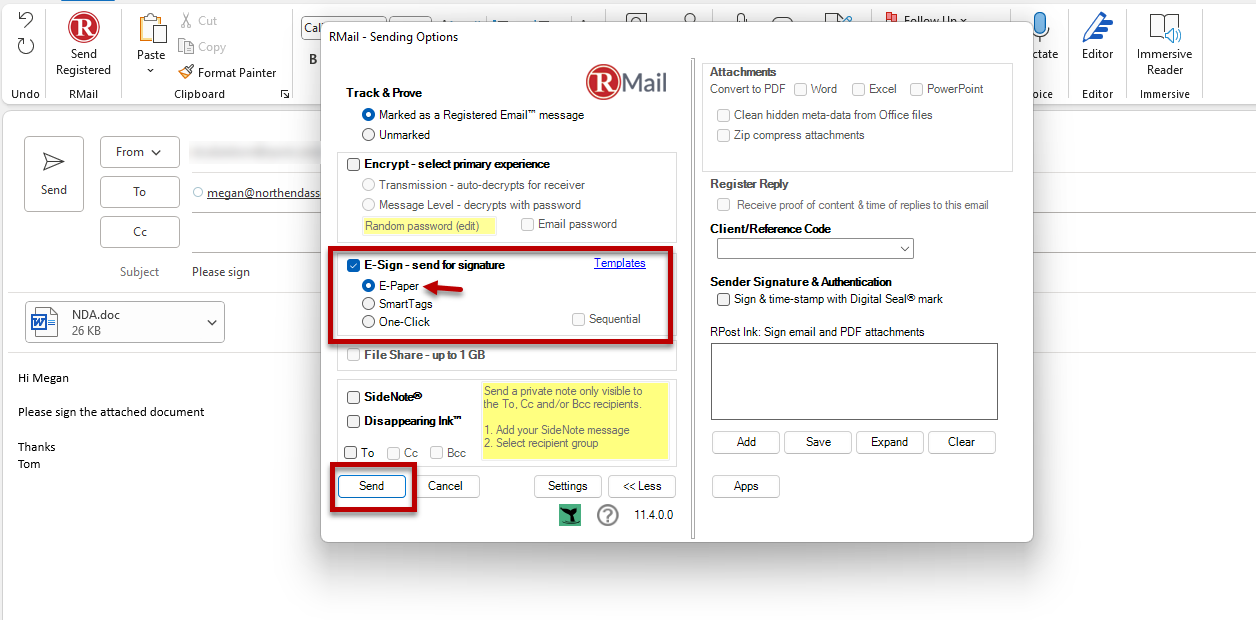Open RMail Settings
Viewport: 1256px width, 620px height.
[x=568, y=486]
